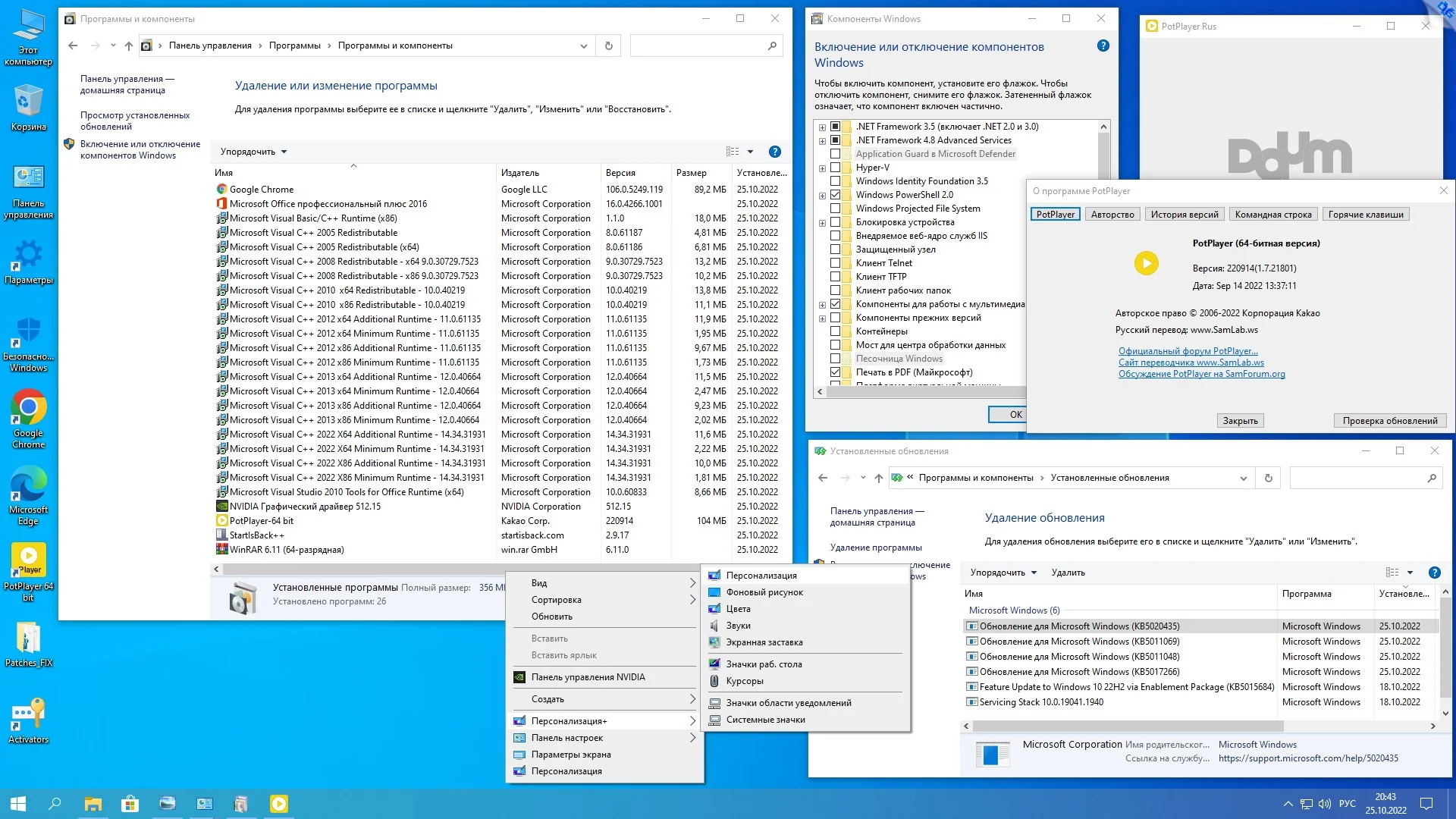Click refresh icon beside Programs address bar
1456x819 pixels.
coord(608,45)
